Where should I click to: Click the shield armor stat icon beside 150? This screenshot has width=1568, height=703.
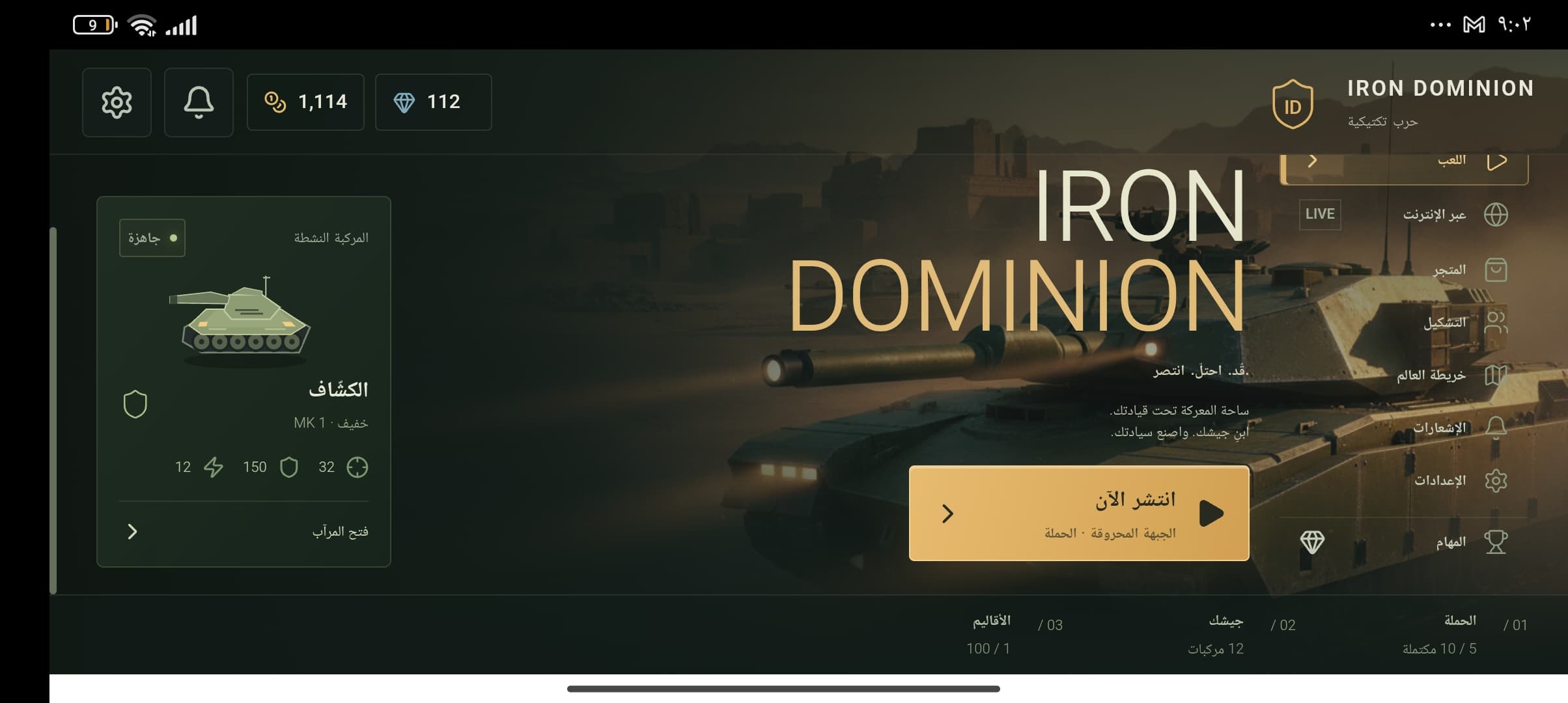pos(289,467)
